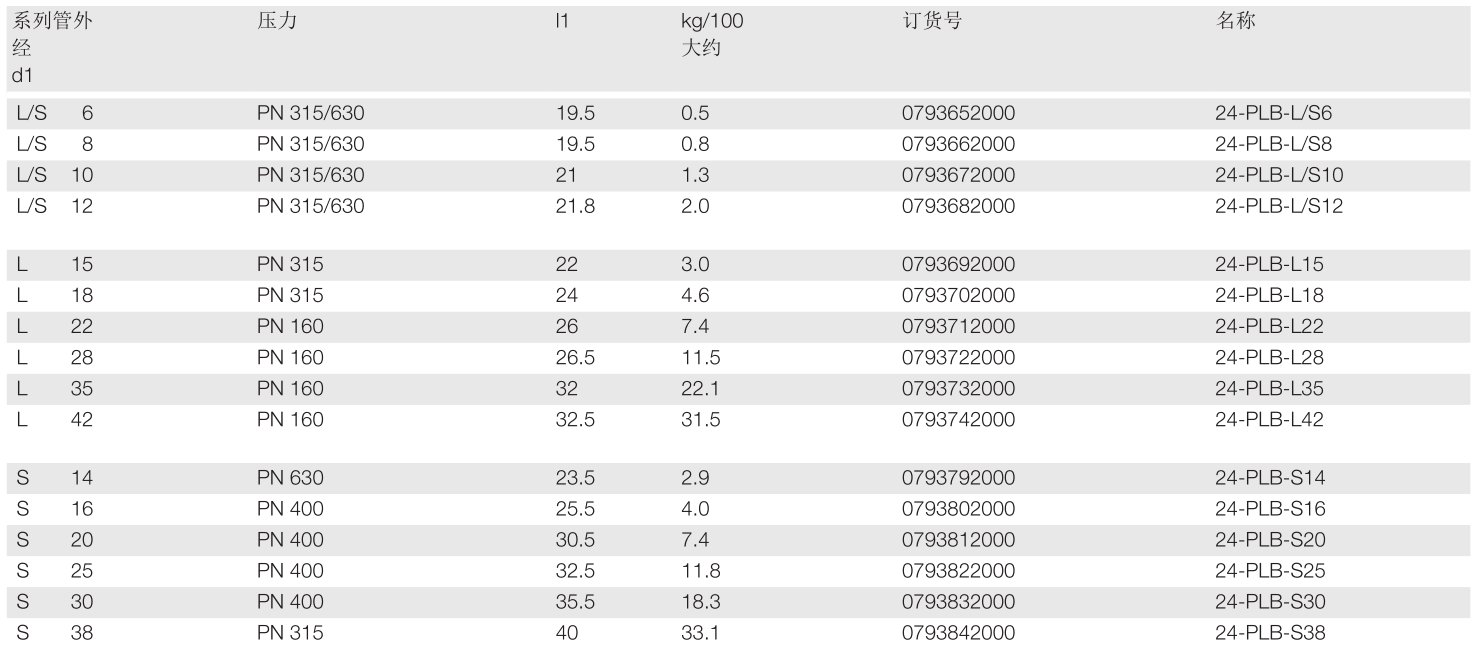Screen dimensions: 1477x661
Task: Select order number 0793652000
Action: pyautogui.click(x=958, y=113)
